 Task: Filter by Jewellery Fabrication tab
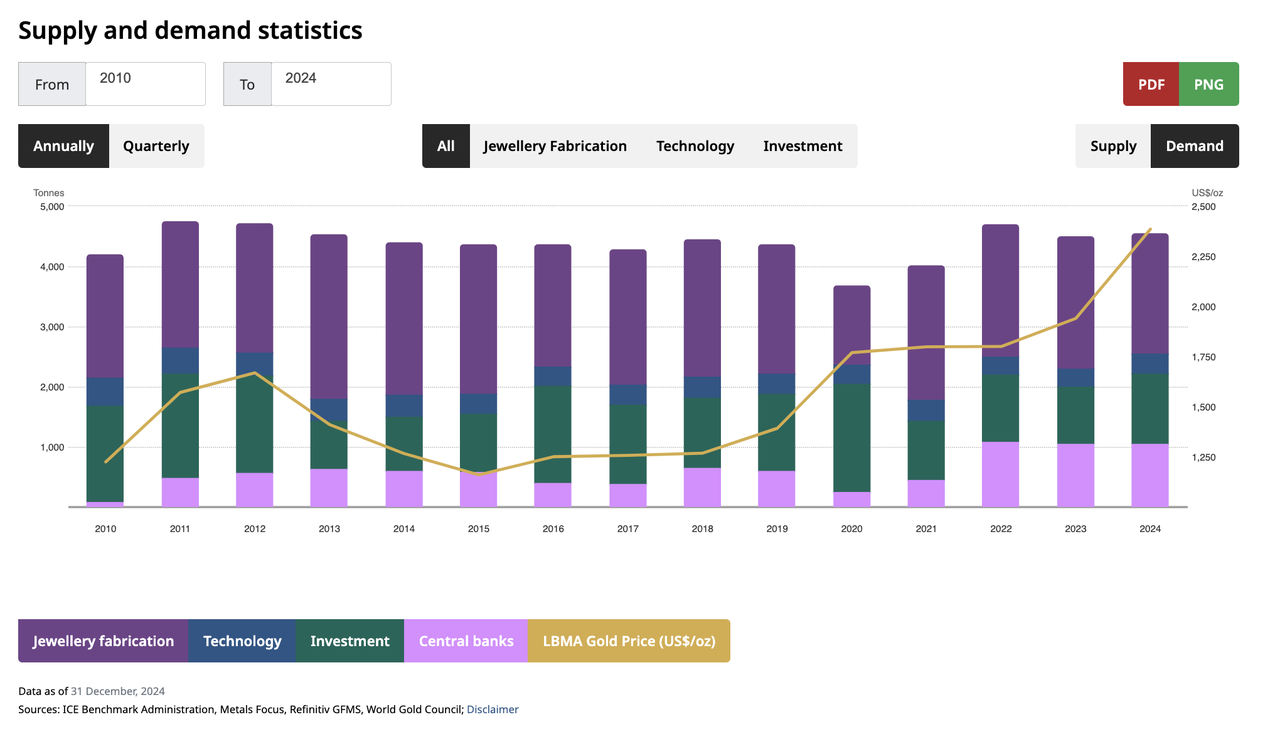click(555, 146)
